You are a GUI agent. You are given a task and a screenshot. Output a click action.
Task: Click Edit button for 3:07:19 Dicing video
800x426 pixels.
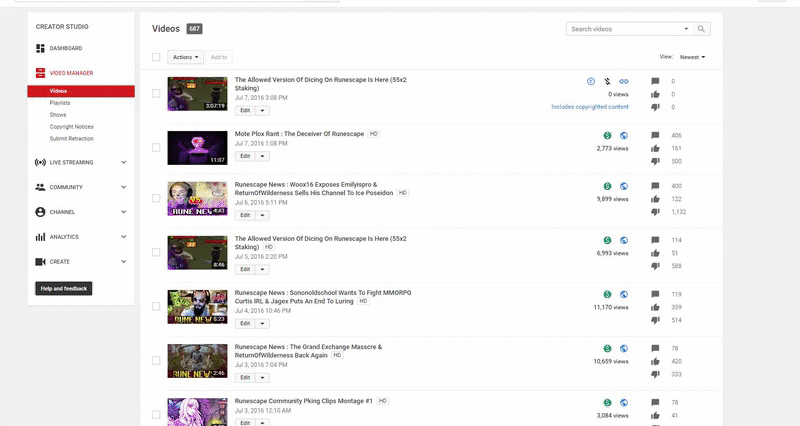245,111
